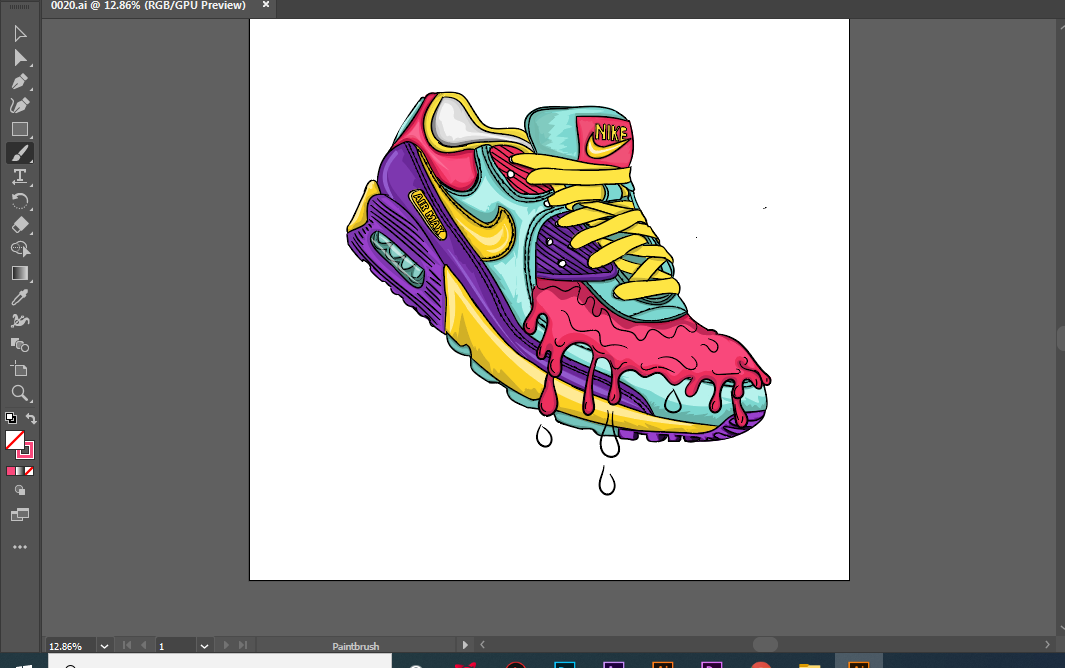Reset to default fill and stroke
Image resolution: width=1065 pixels, height=668 pixels.
click(x=10, y=418)
